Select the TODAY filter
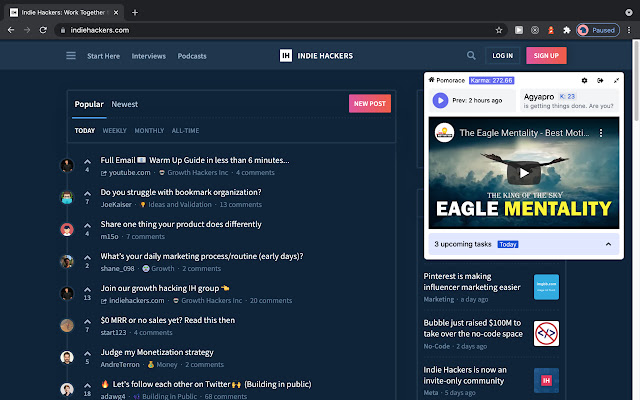Image resolution: width=640 pixels, height=400 pixels. pos(84,131)
